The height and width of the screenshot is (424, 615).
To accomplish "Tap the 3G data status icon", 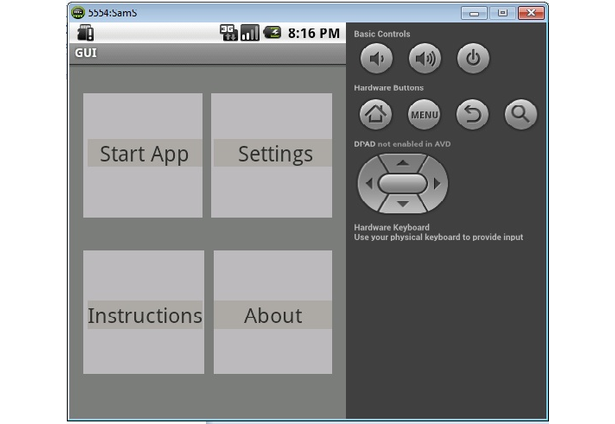I will (x=229, y=33).
